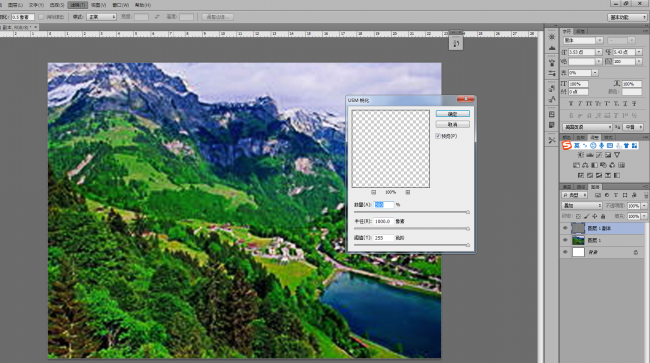Filter layers by shape layers icon
The width and height of the screenshot is (650, 363).
coord(625,195)
